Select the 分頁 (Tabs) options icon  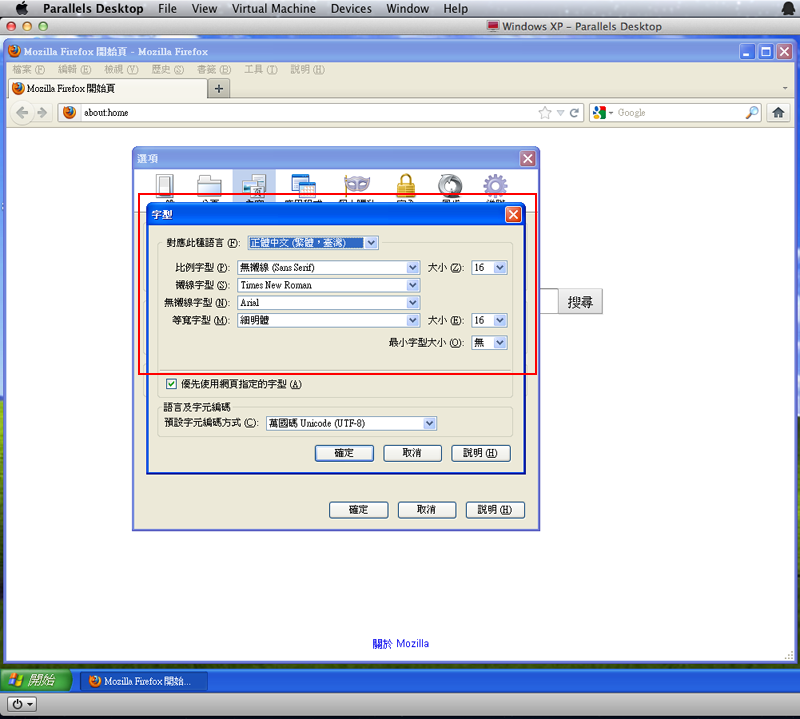(x=208, y=185)
